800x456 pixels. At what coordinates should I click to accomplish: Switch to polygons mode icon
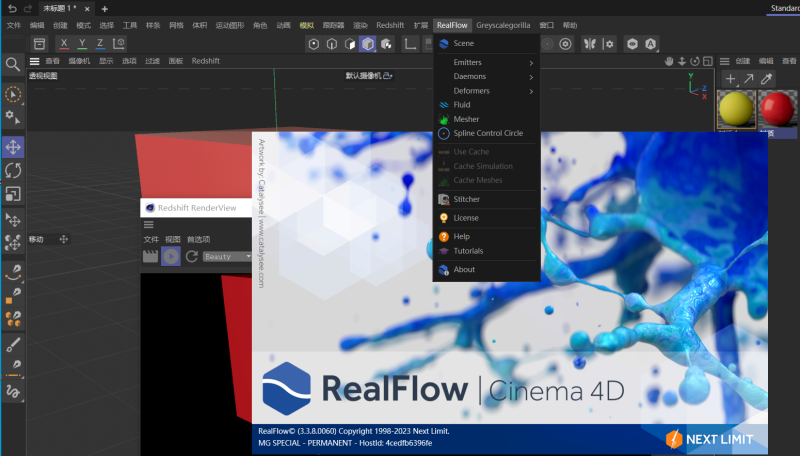coord(350,44)
